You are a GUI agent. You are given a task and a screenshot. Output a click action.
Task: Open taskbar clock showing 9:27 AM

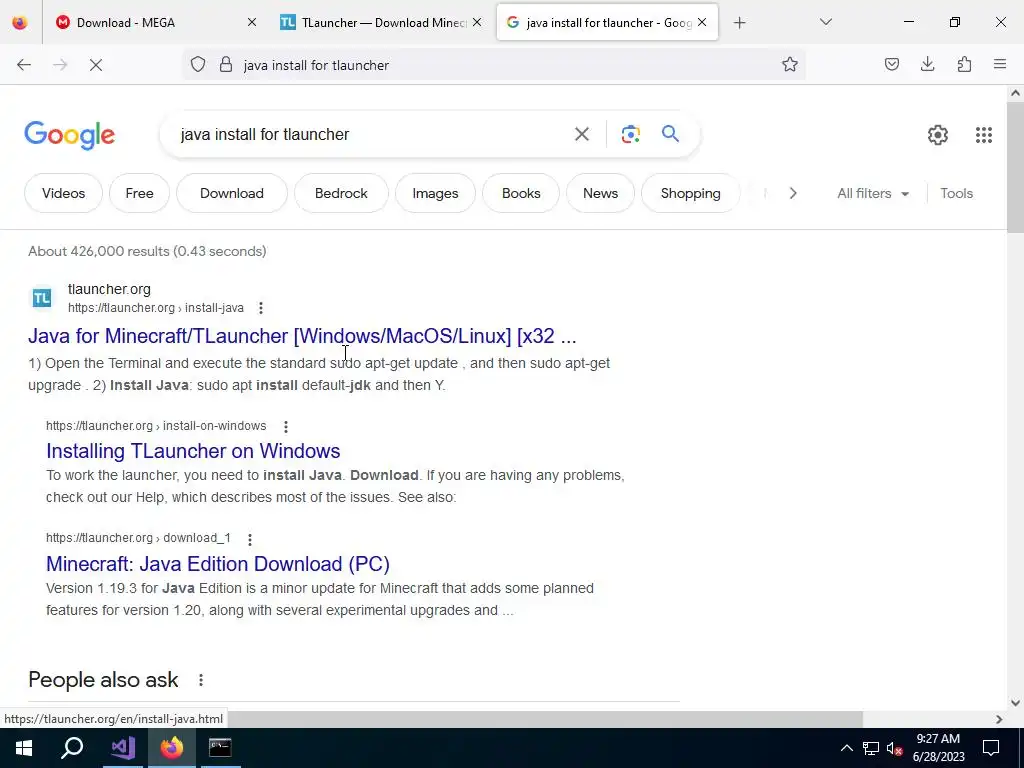938,748
